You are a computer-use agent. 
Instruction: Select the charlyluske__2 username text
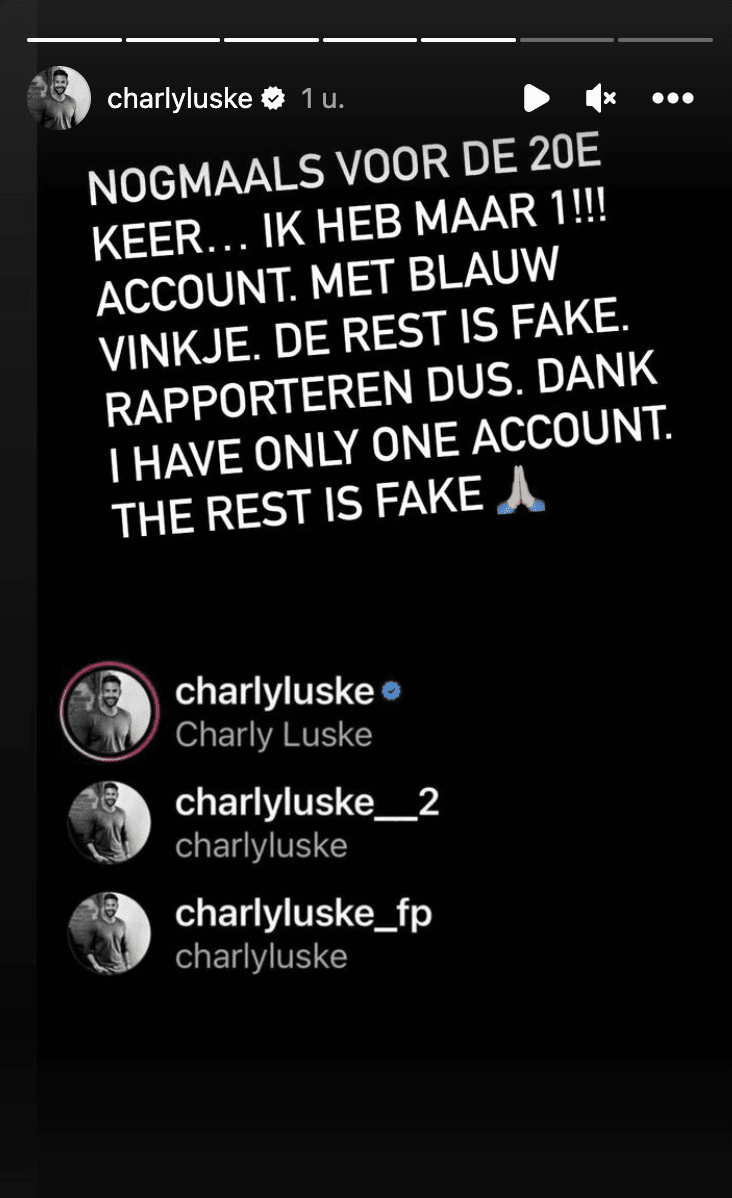pyautogui.click(x=307, y=803)
